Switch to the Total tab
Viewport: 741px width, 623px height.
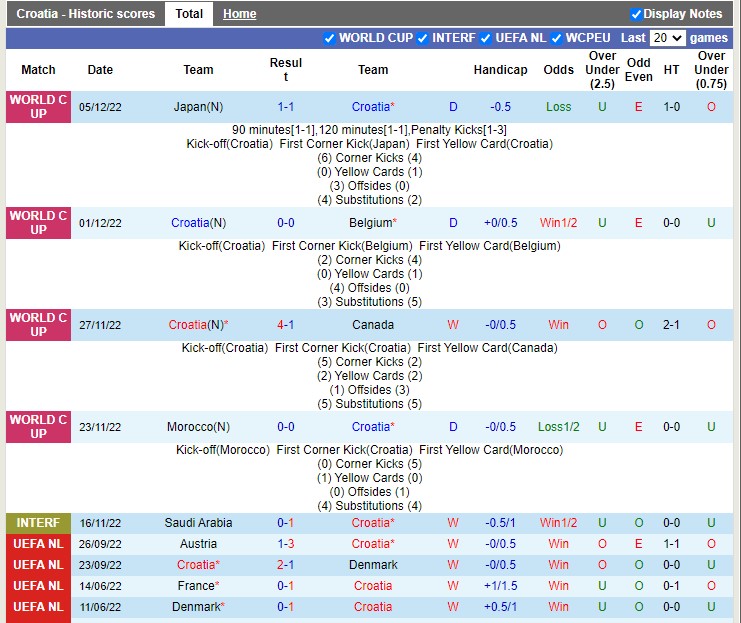pos(189,14)
